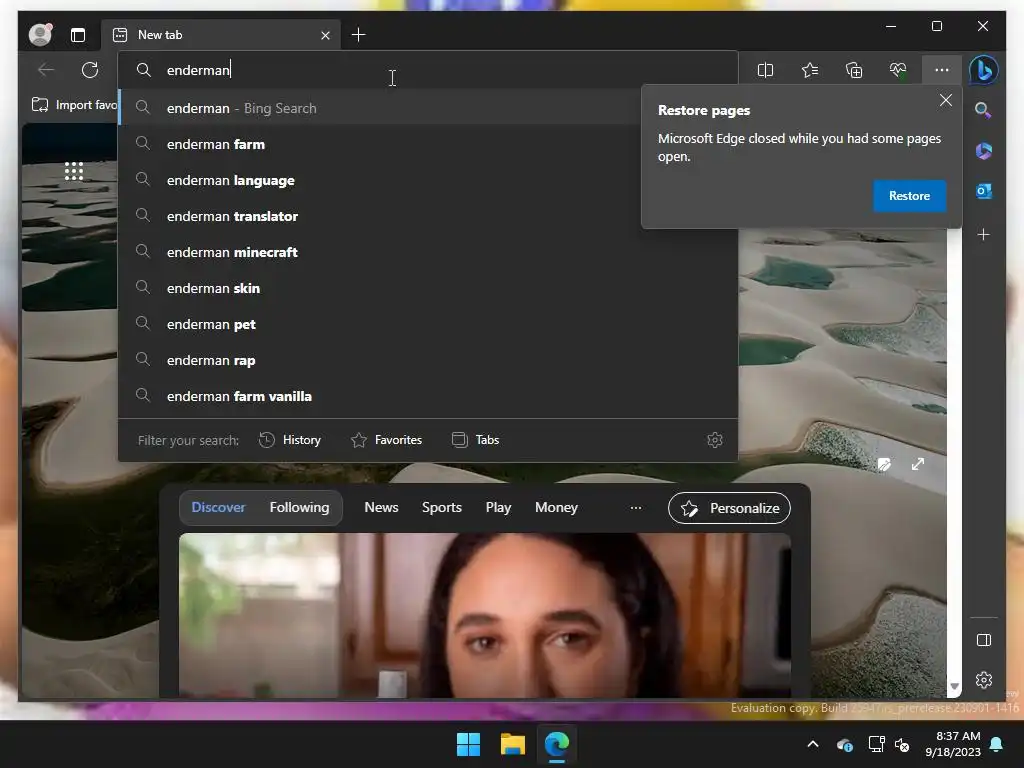Close the New tab tab
Image resolution: width=1024 pixels, height=768 pixels.
(x=325, y=35)
